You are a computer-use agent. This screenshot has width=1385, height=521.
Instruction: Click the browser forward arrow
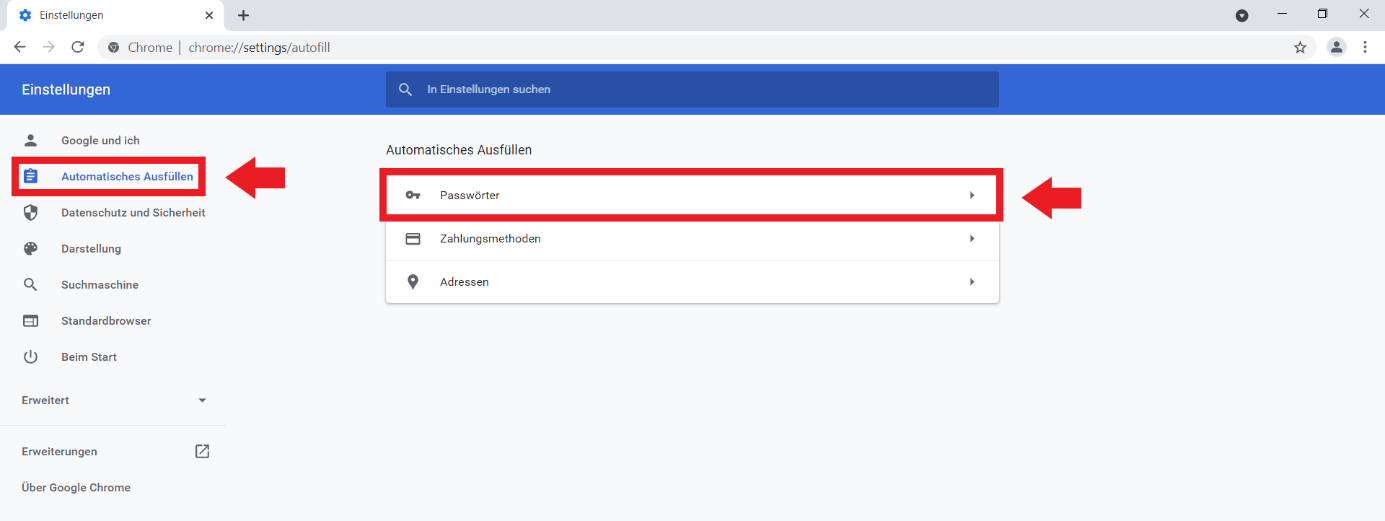(x=48, y=47)
